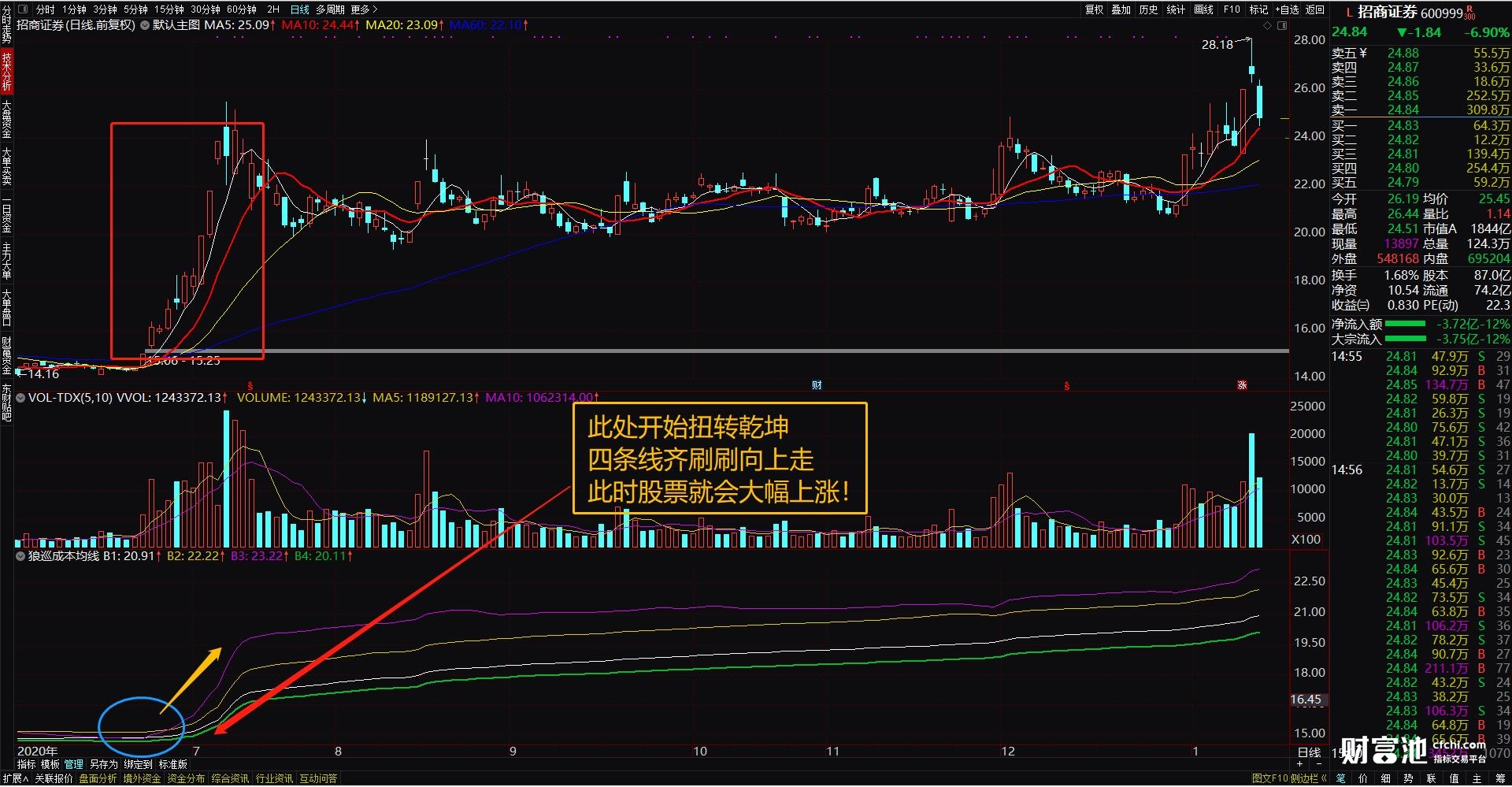1512x787 pixels.
Task: Open 分时走势 in left sidebar
Action: [6, 24]
